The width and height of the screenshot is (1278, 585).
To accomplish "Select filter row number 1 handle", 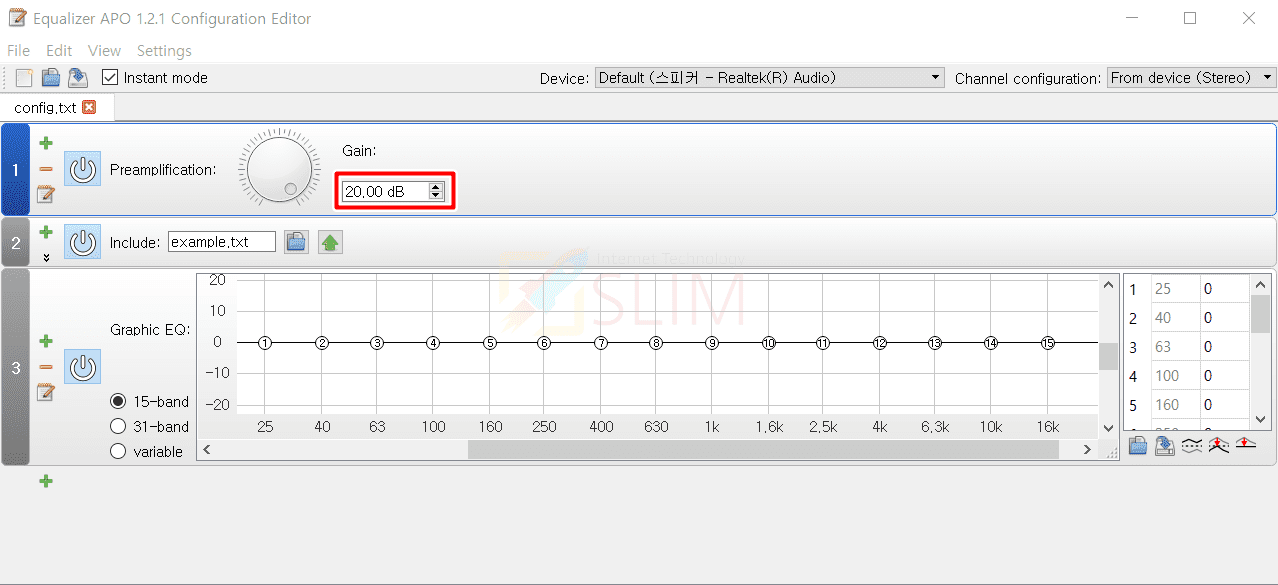I will [15, 169].
